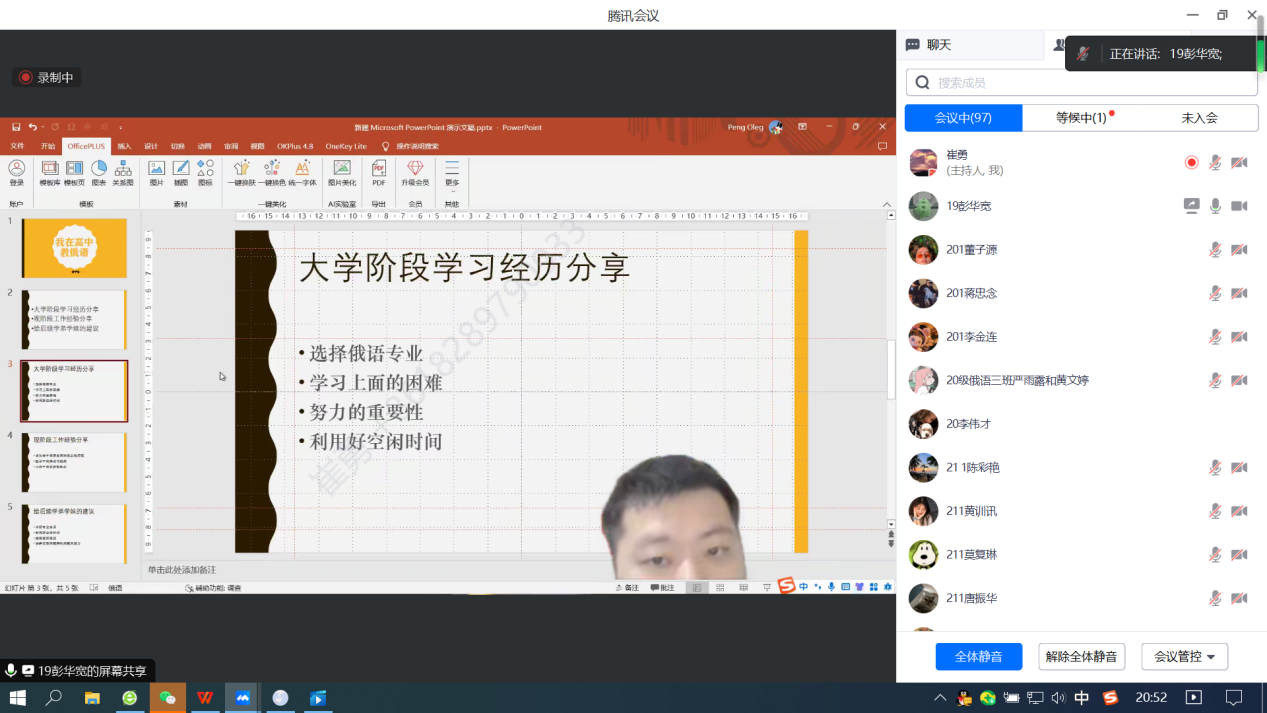Image resolution: width=1267 pixels, height=713 pixels.
Task: Open the 关系图 relationship diagram tool
Action: [x=123, y=172]
